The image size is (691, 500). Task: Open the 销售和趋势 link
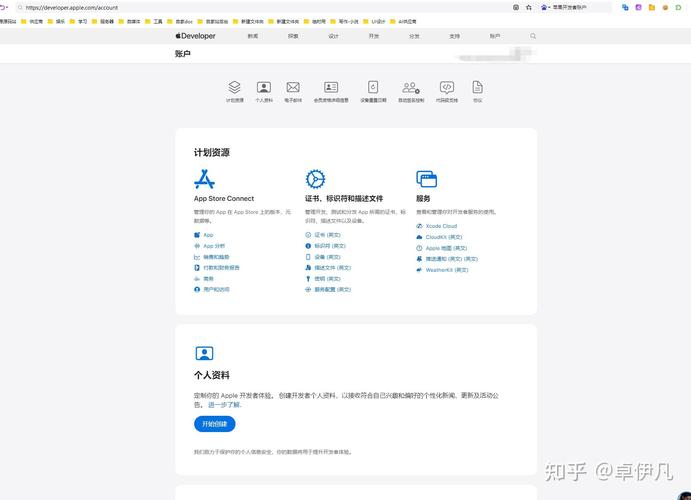click(216, 257)
